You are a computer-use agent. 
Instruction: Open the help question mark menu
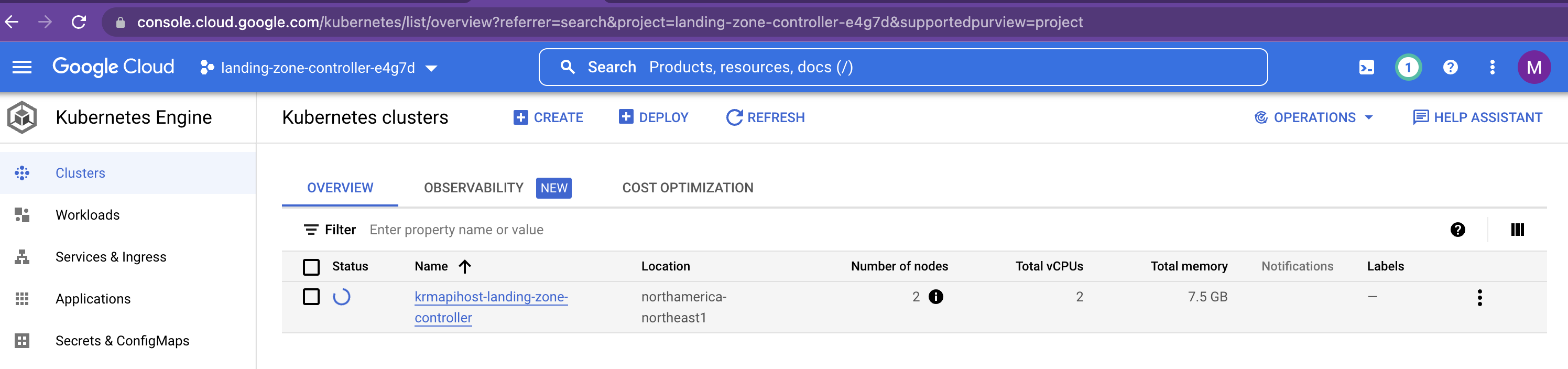tap(1451, 67)
